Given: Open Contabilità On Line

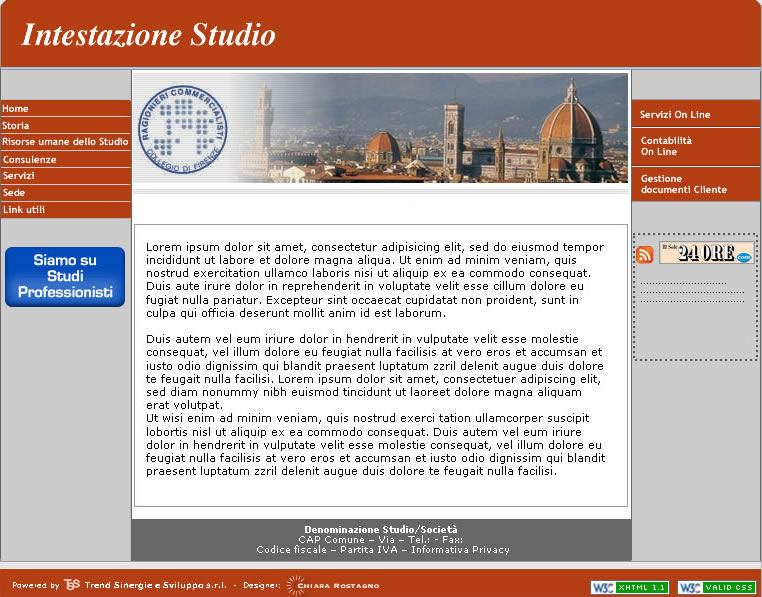Looking at the screenshot, I should tap(696, 146).
